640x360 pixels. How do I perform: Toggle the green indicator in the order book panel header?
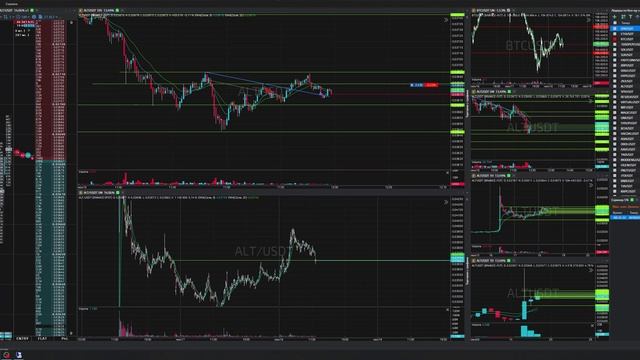coord(32,10)
